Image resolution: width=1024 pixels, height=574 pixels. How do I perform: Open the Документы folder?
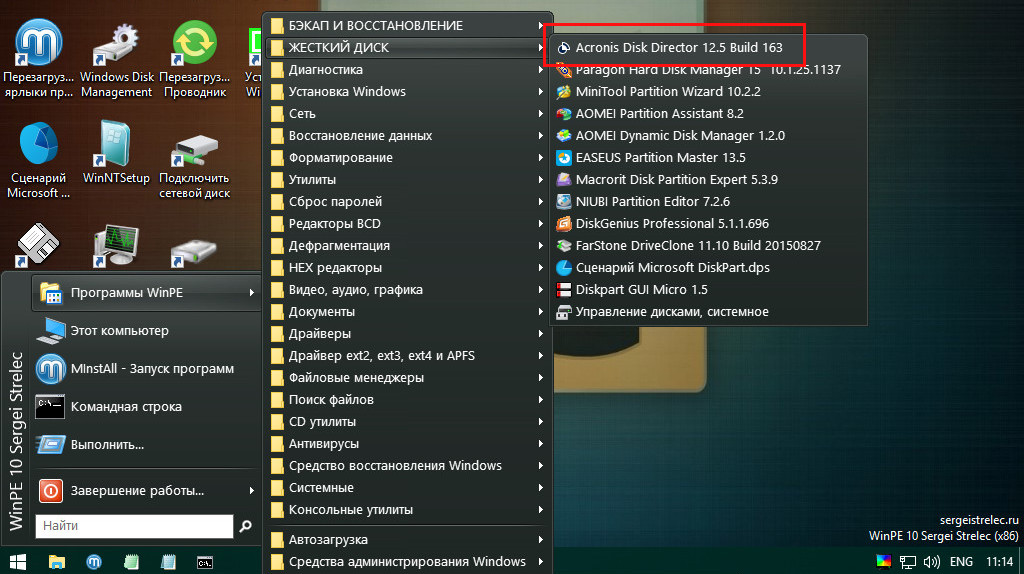(408, 312)
